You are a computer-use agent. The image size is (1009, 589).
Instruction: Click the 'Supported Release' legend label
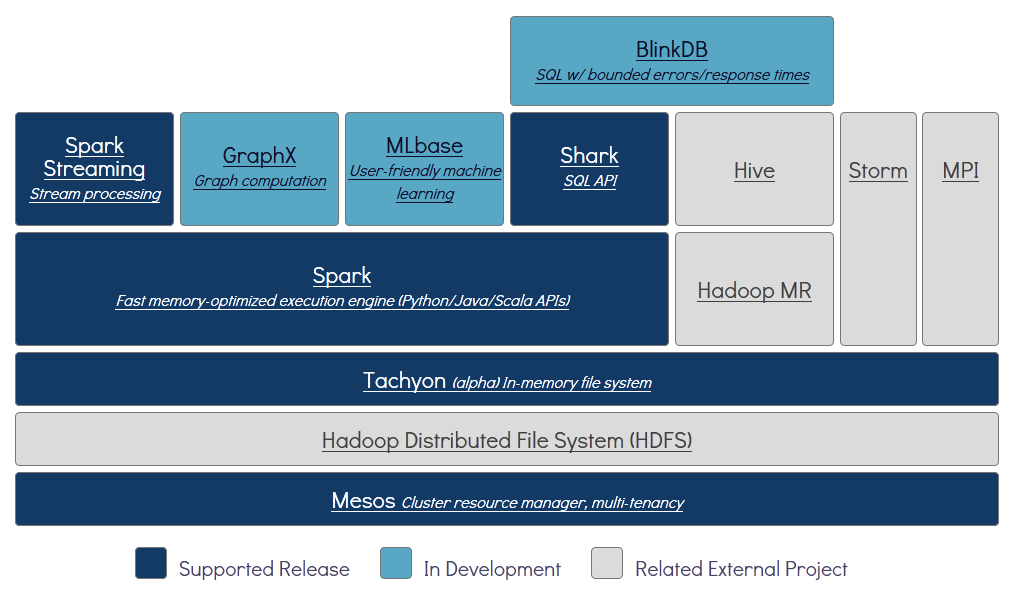click(x=264, y=569)
